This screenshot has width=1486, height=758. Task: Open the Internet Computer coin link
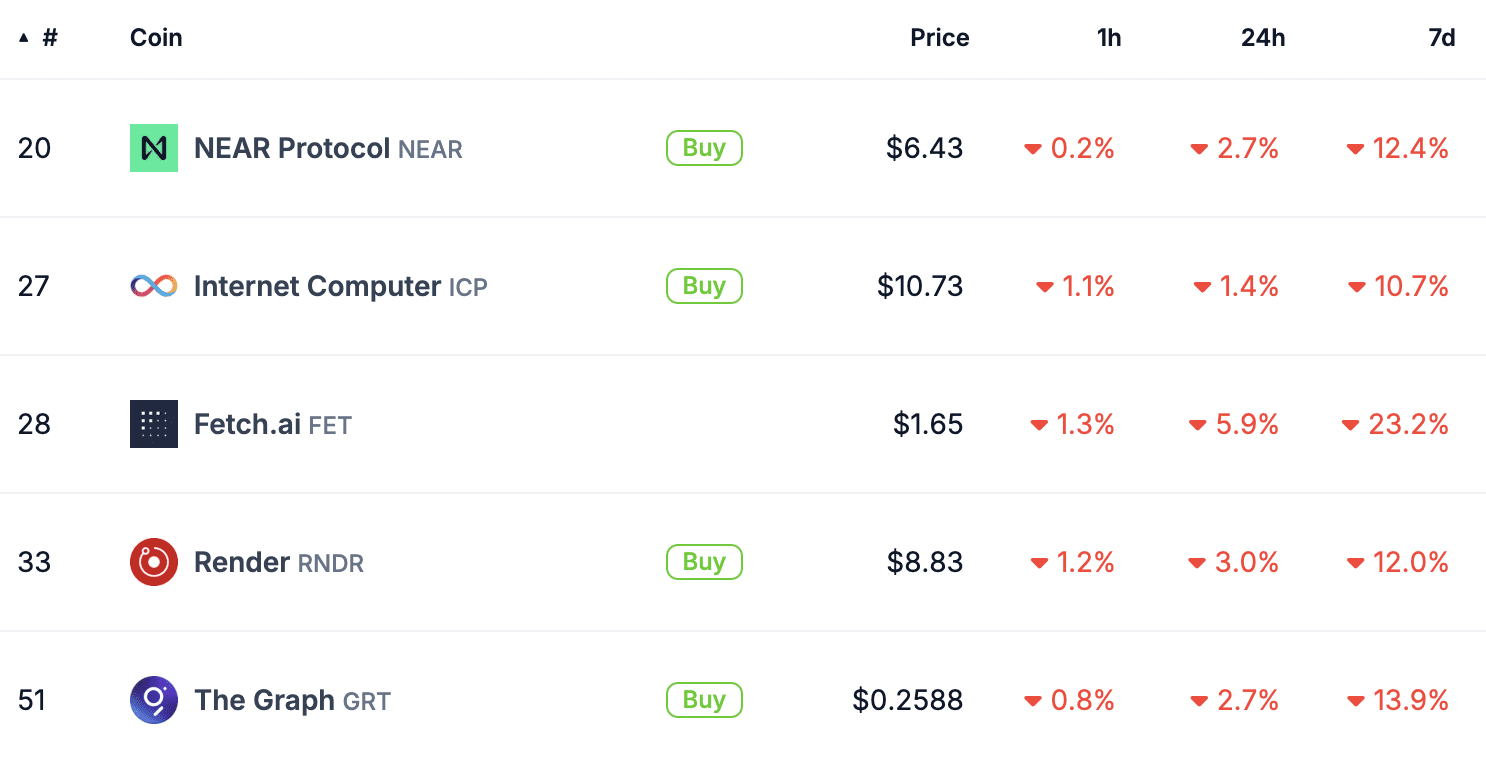[x=316, y=286]
